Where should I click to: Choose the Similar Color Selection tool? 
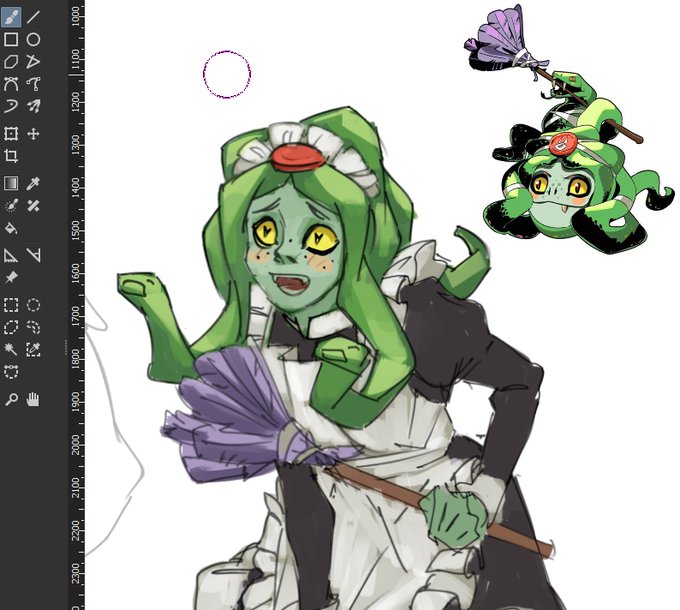click(x=33, y=349)
